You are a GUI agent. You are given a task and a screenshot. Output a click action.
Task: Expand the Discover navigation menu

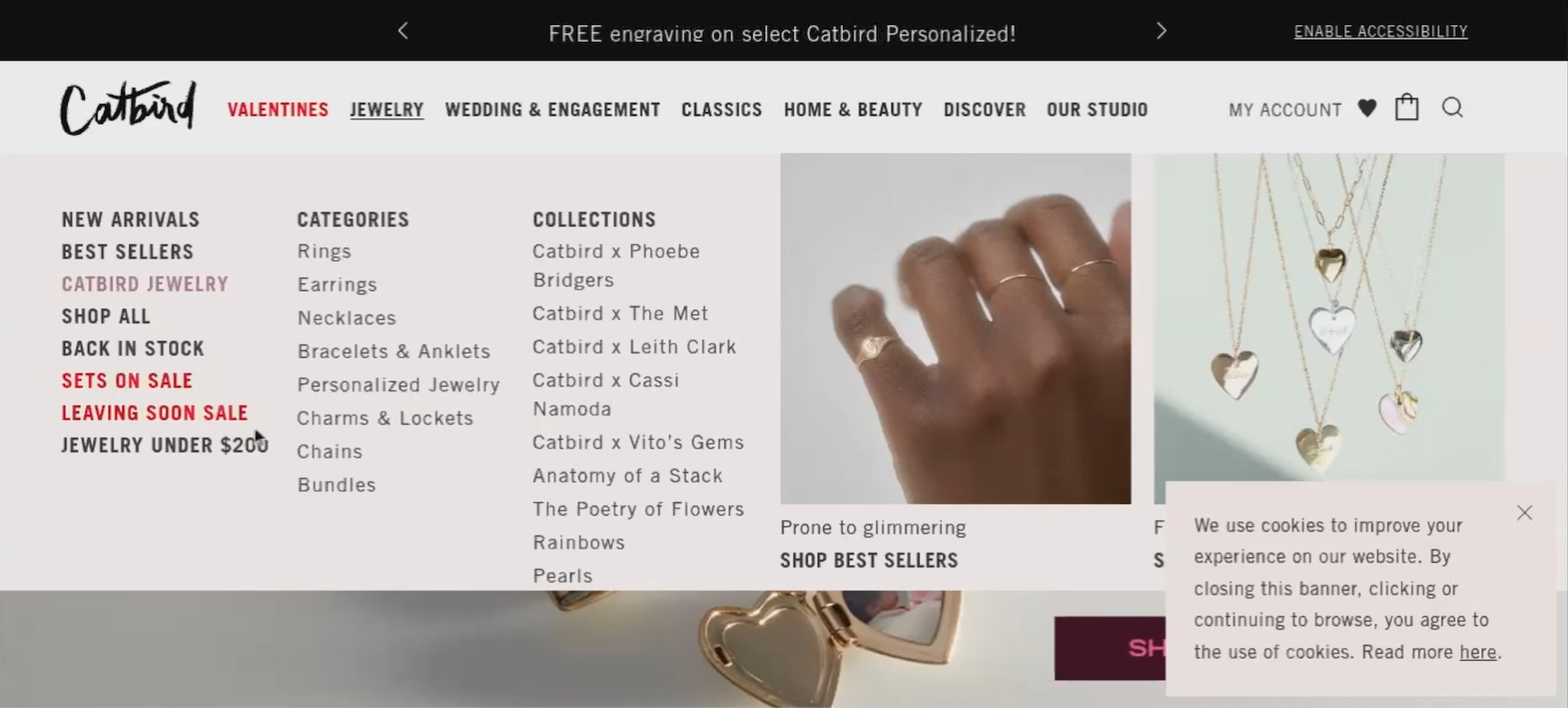984,110
